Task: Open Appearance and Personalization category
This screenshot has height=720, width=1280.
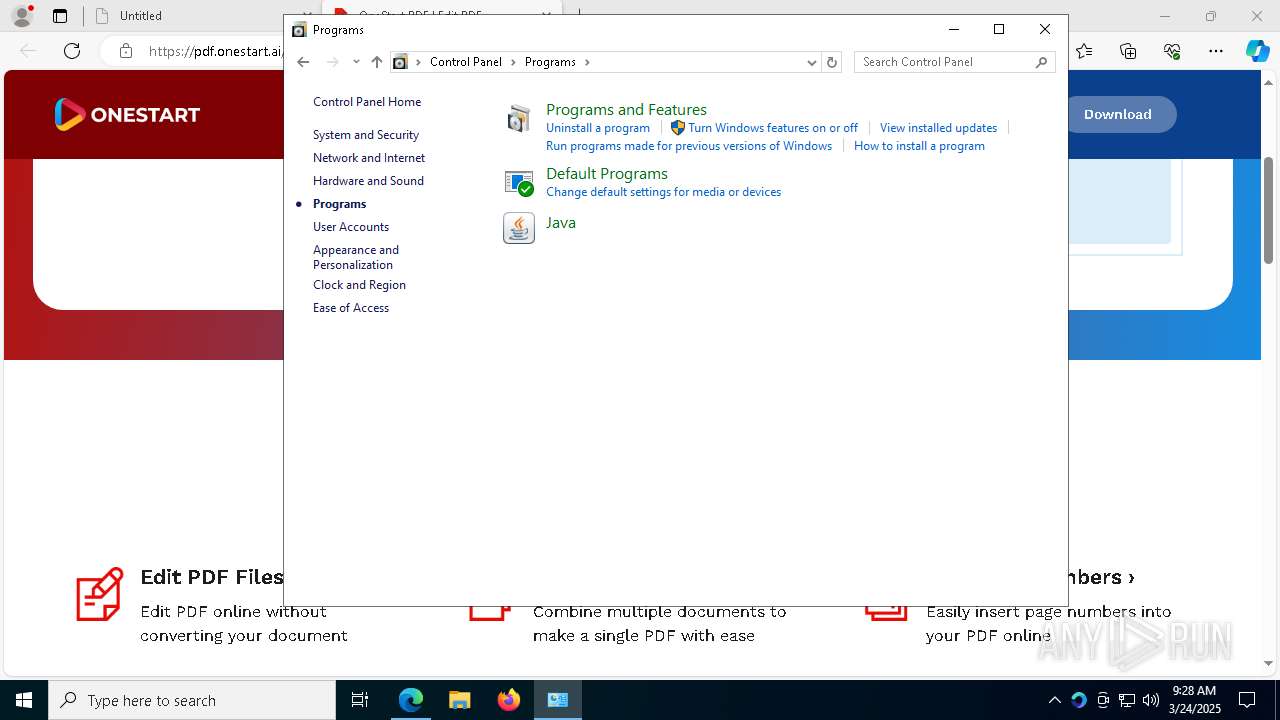Action: 356,257
